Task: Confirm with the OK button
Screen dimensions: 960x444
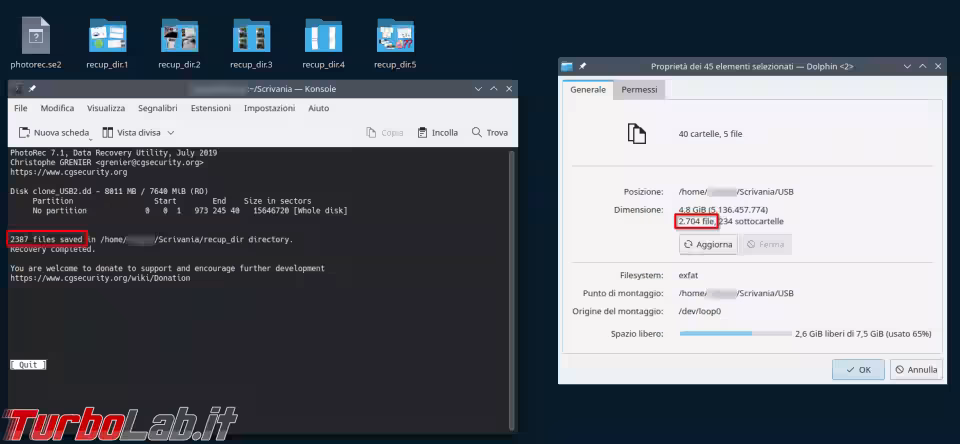Action: click(858, 370)
